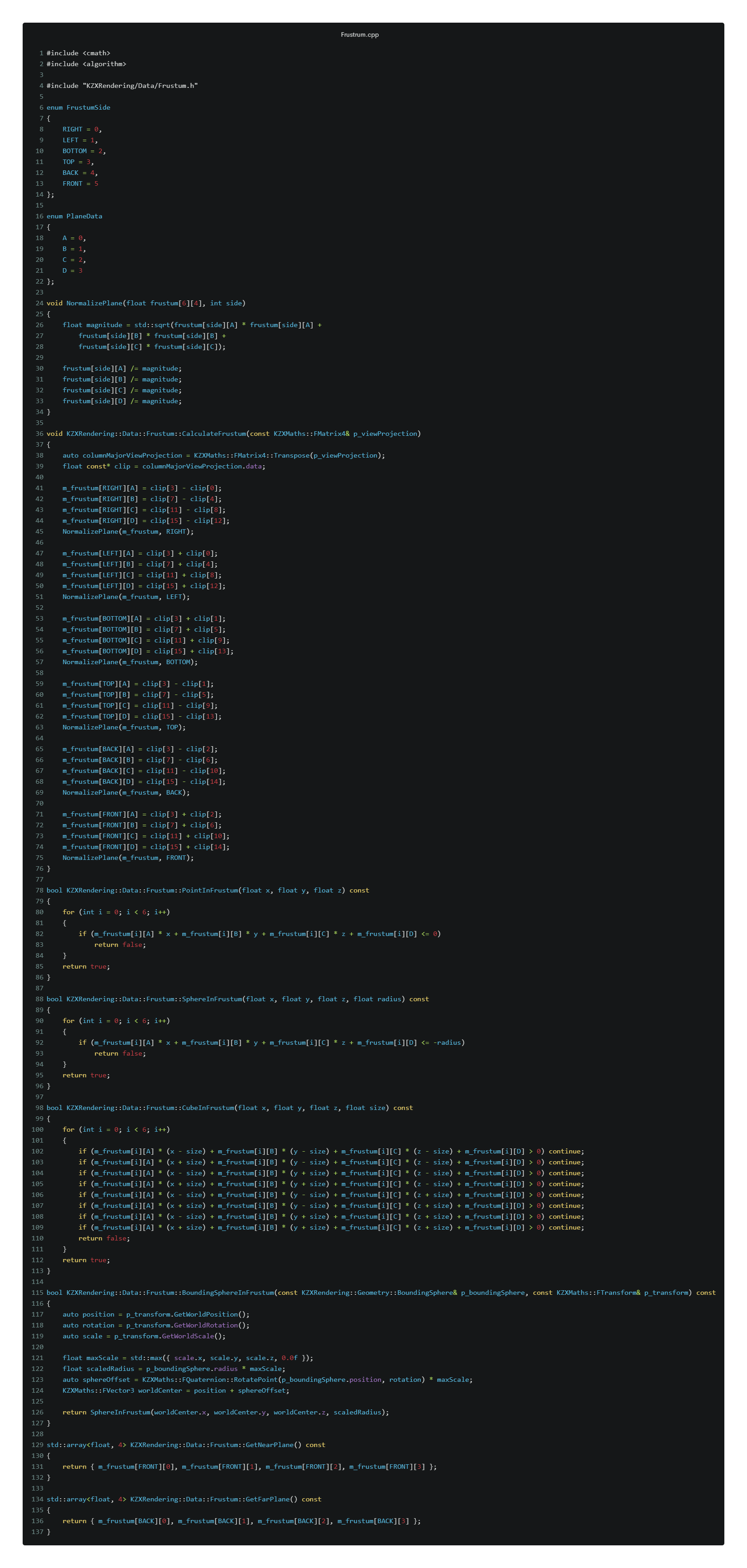
Task: Select the NormalizePlane function name
Action: click(x=94, y=303)
